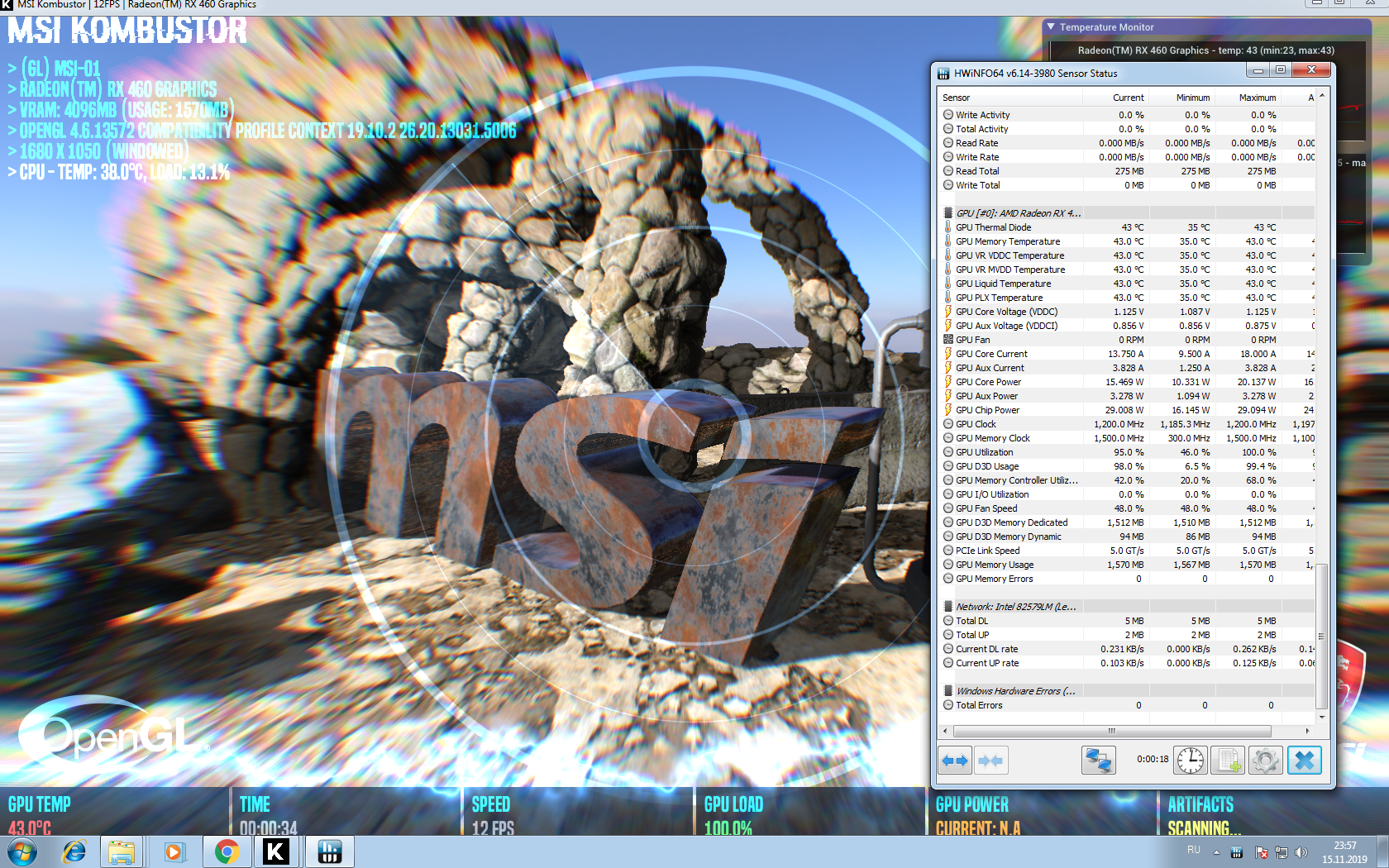Select the Write Activity row
This screenshot has height=868, width=1389.
pyautogui.click(x=1128, y=115)
